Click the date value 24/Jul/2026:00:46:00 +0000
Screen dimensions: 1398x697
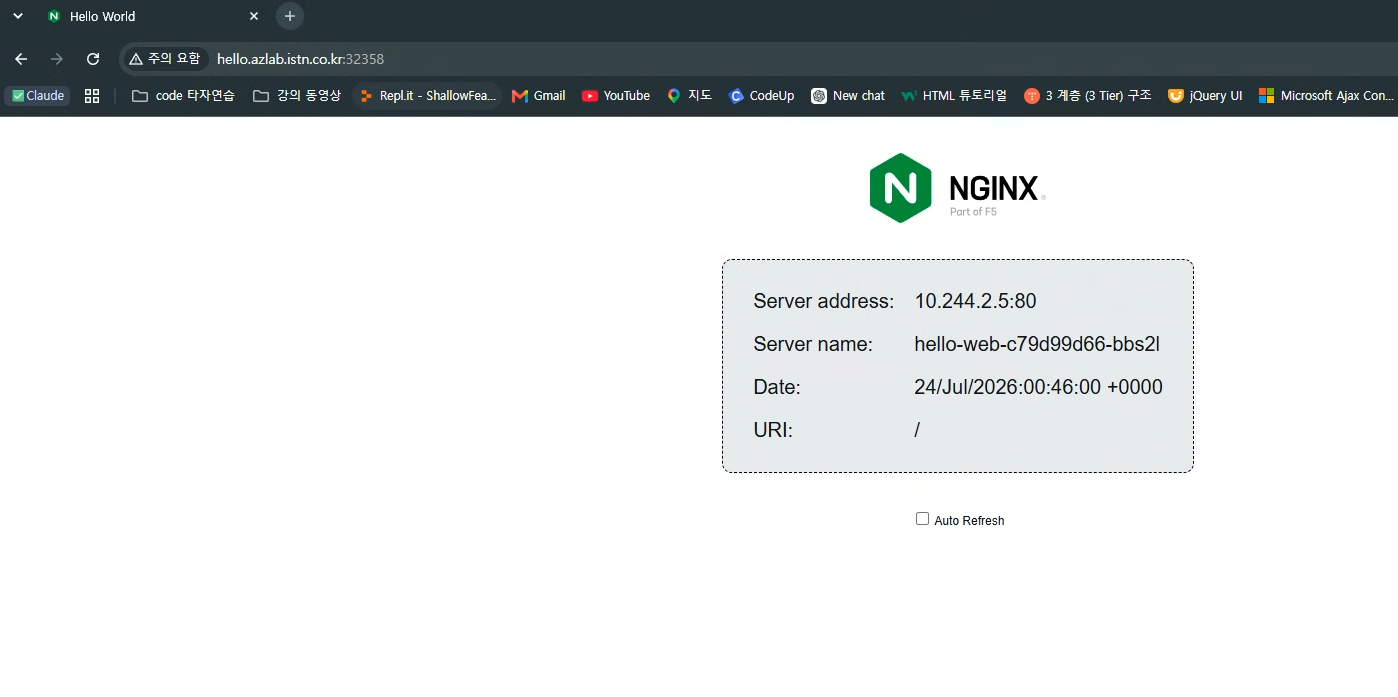(x=1038, y=387)
